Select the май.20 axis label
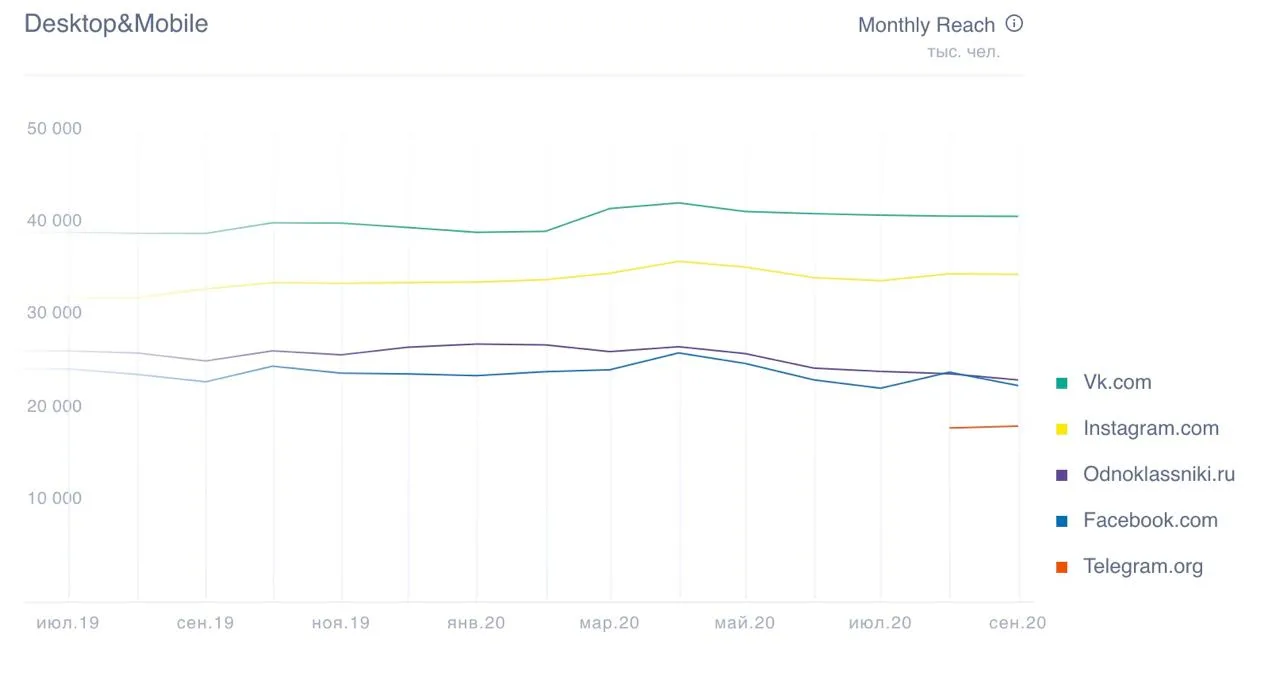 (x=744, y=623)
